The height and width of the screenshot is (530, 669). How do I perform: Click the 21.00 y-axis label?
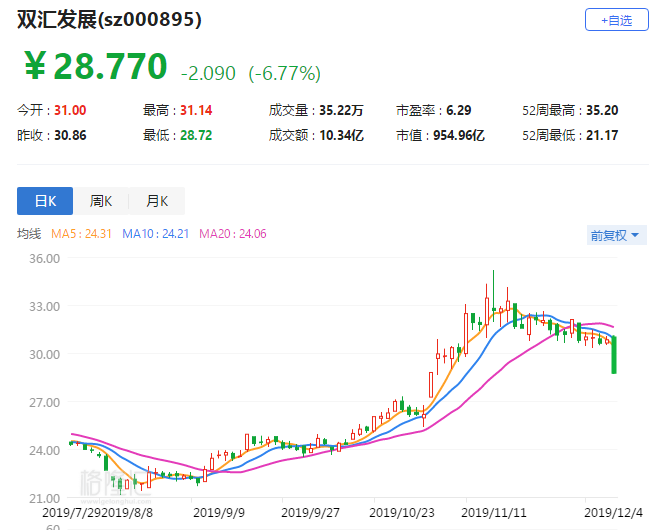click(44, 498)
